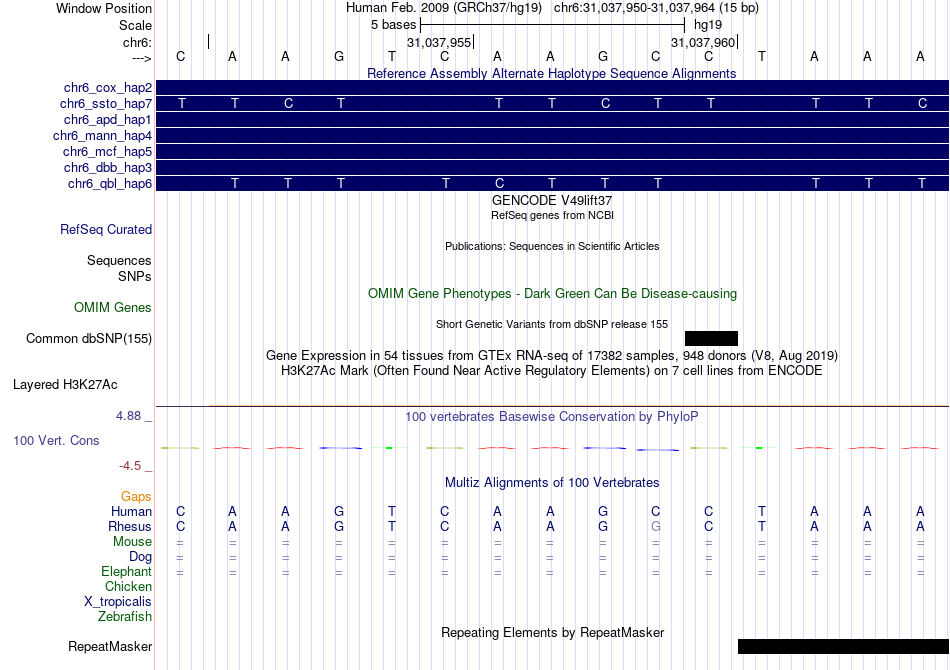
Task: Click the RefSeq genes from NCBI title
Action: [x=552, y=215]
